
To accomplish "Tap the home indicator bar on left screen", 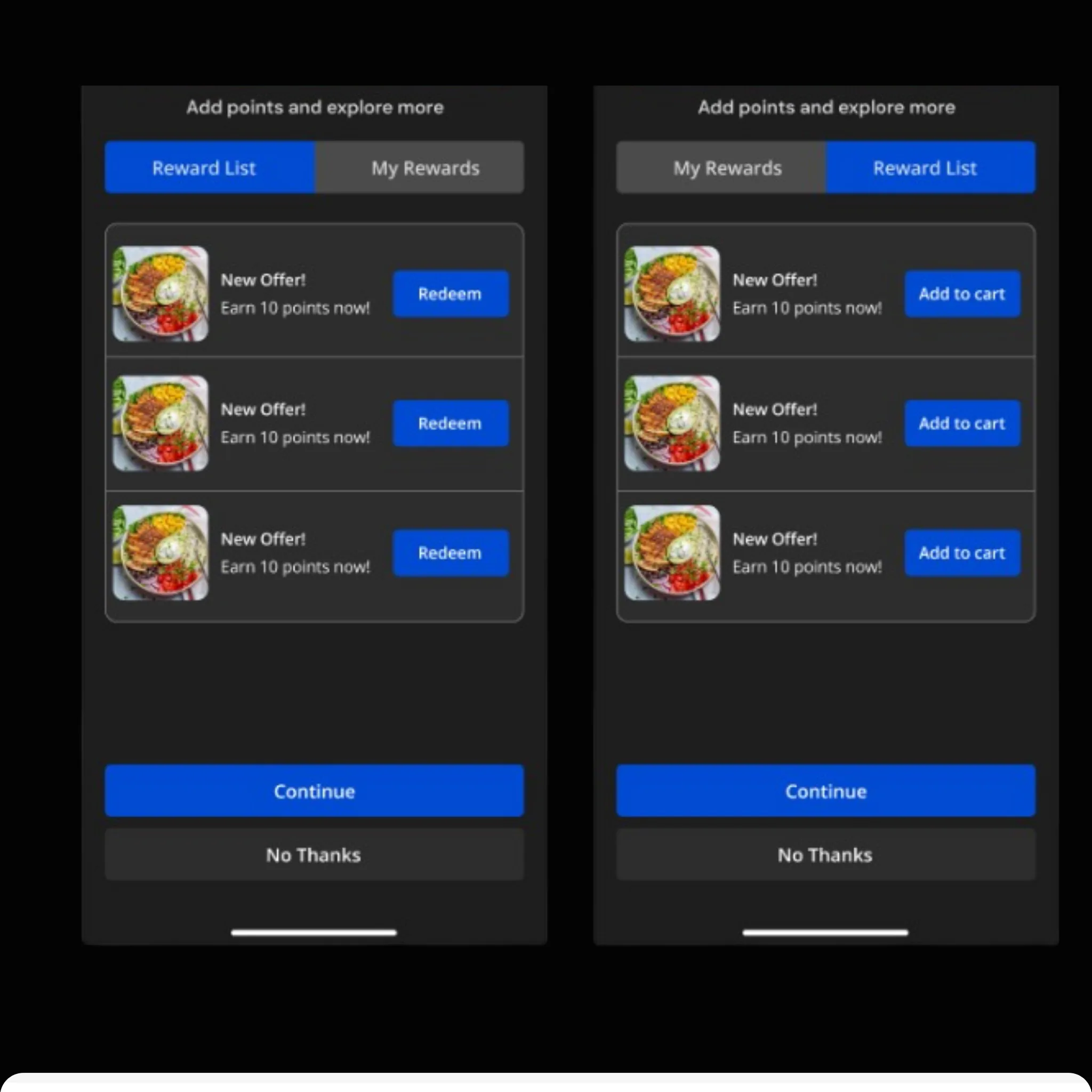I will (314, 933).
